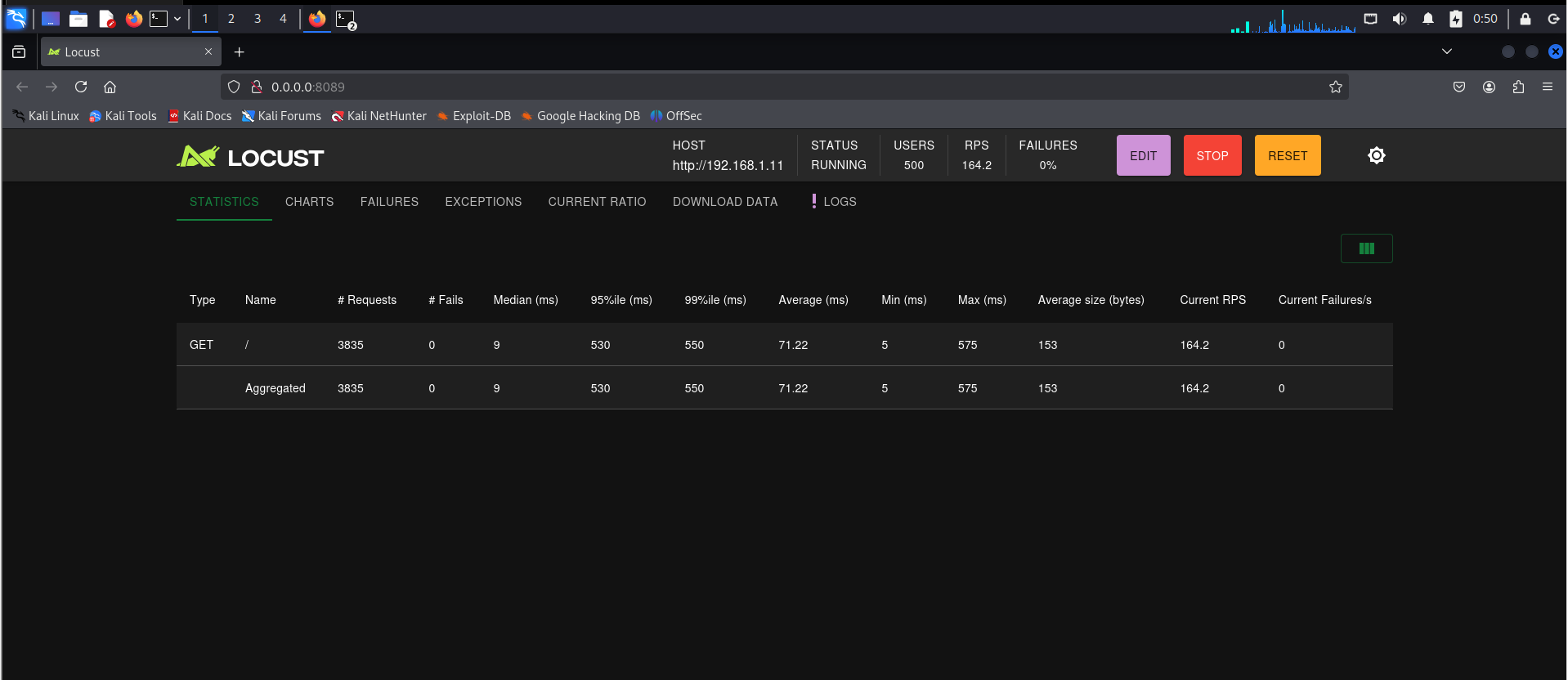Toggle dark mode with the sun icon
1568x680 pixels.
tap(1377, 155)
